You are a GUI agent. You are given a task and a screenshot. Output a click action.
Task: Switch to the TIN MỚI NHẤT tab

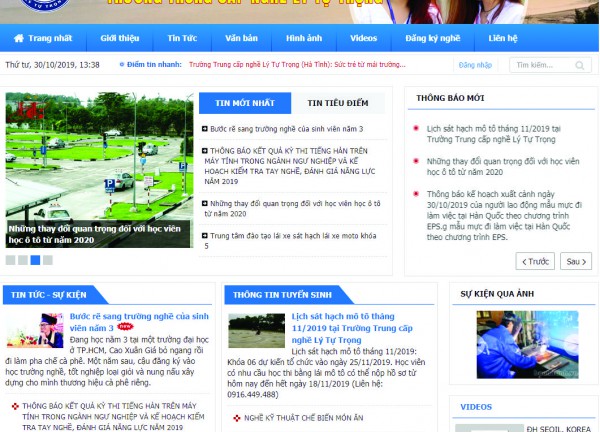pyautogui.click(x=245, y=103)
